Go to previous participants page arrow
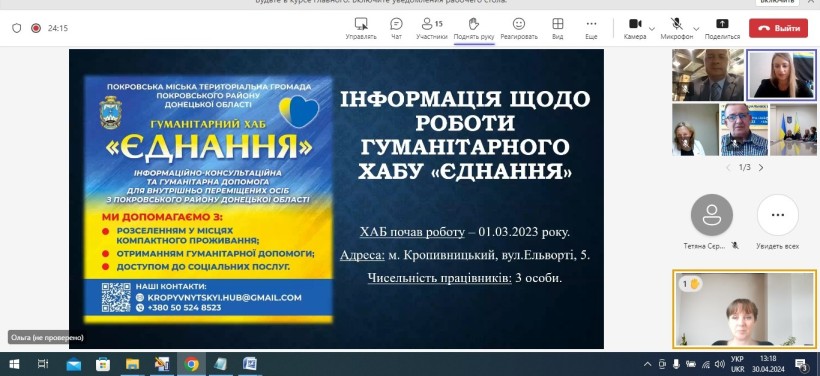Viewport: 820px width, 376px height. point(728,168)
